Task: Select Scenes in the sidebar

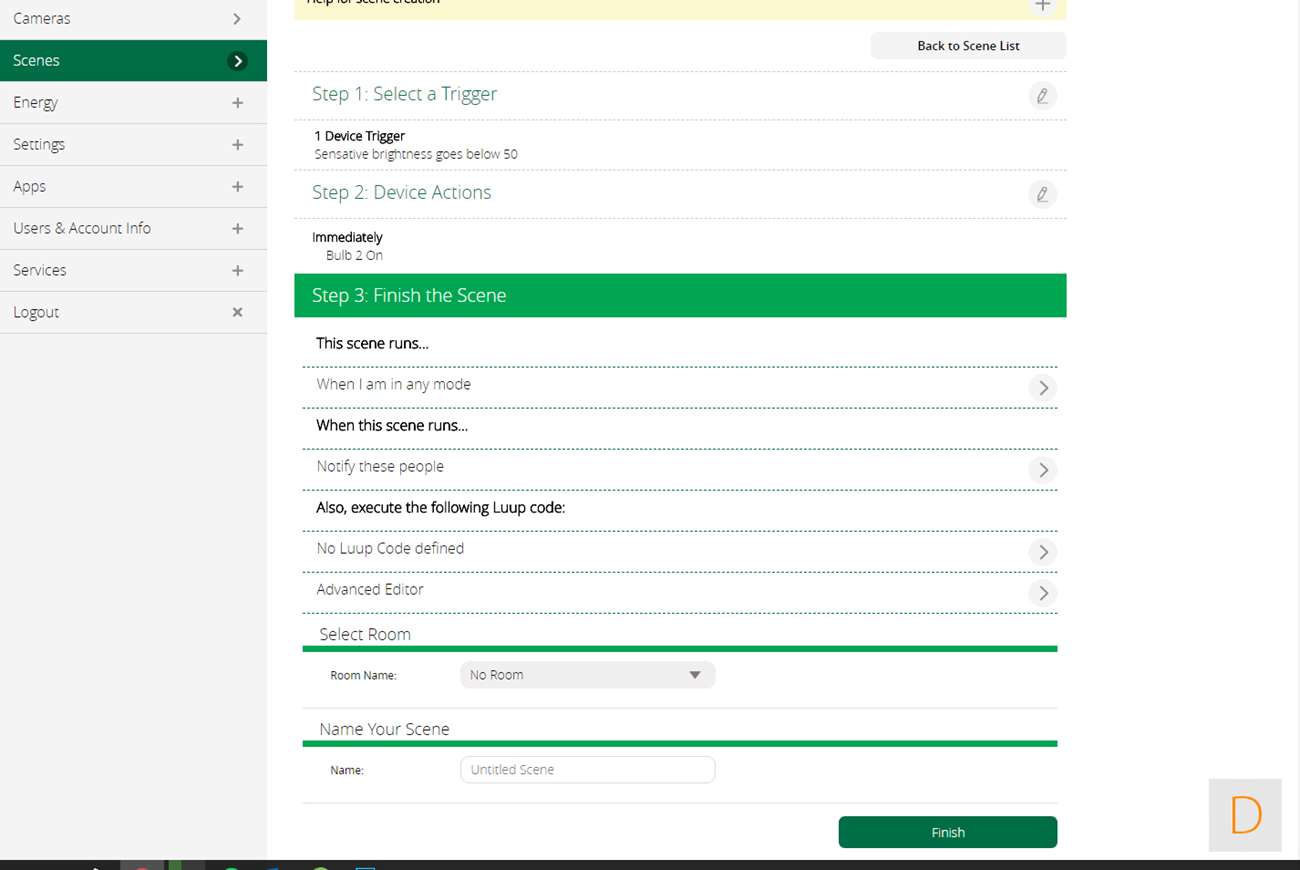Action: click(133, 61)
